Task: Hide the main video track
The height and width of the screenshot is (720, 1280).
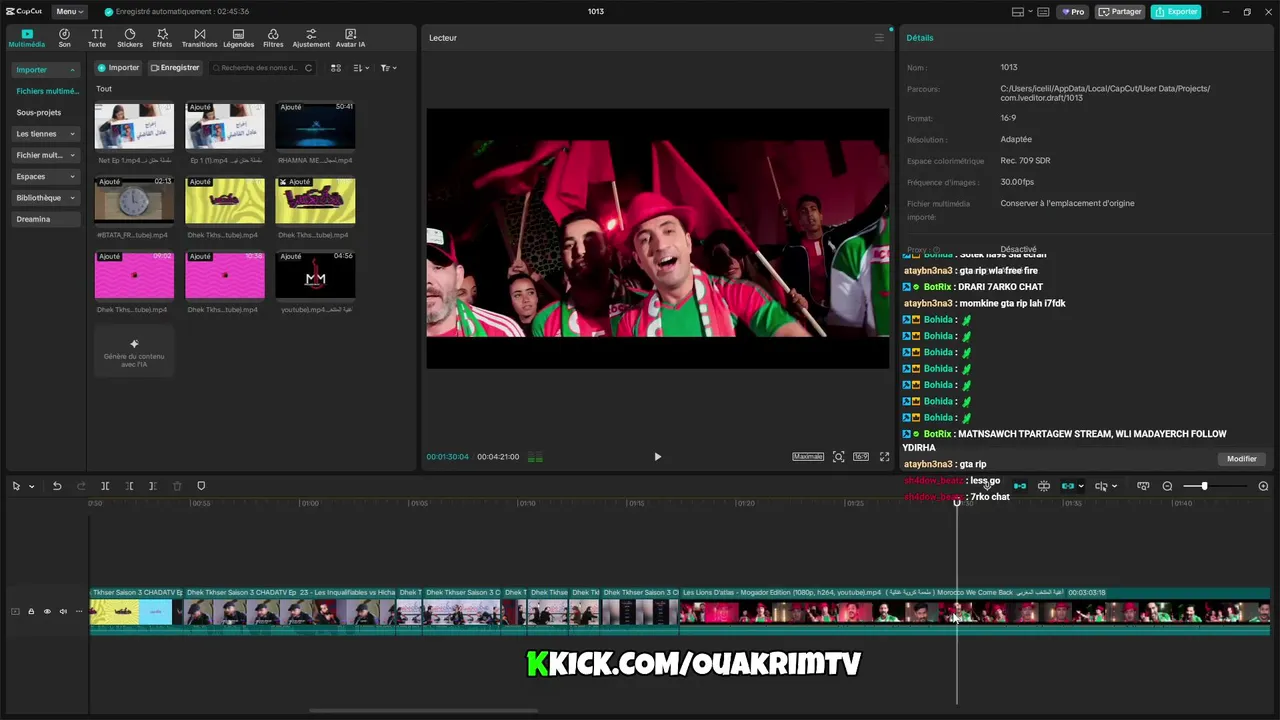Action: point(47,611)
